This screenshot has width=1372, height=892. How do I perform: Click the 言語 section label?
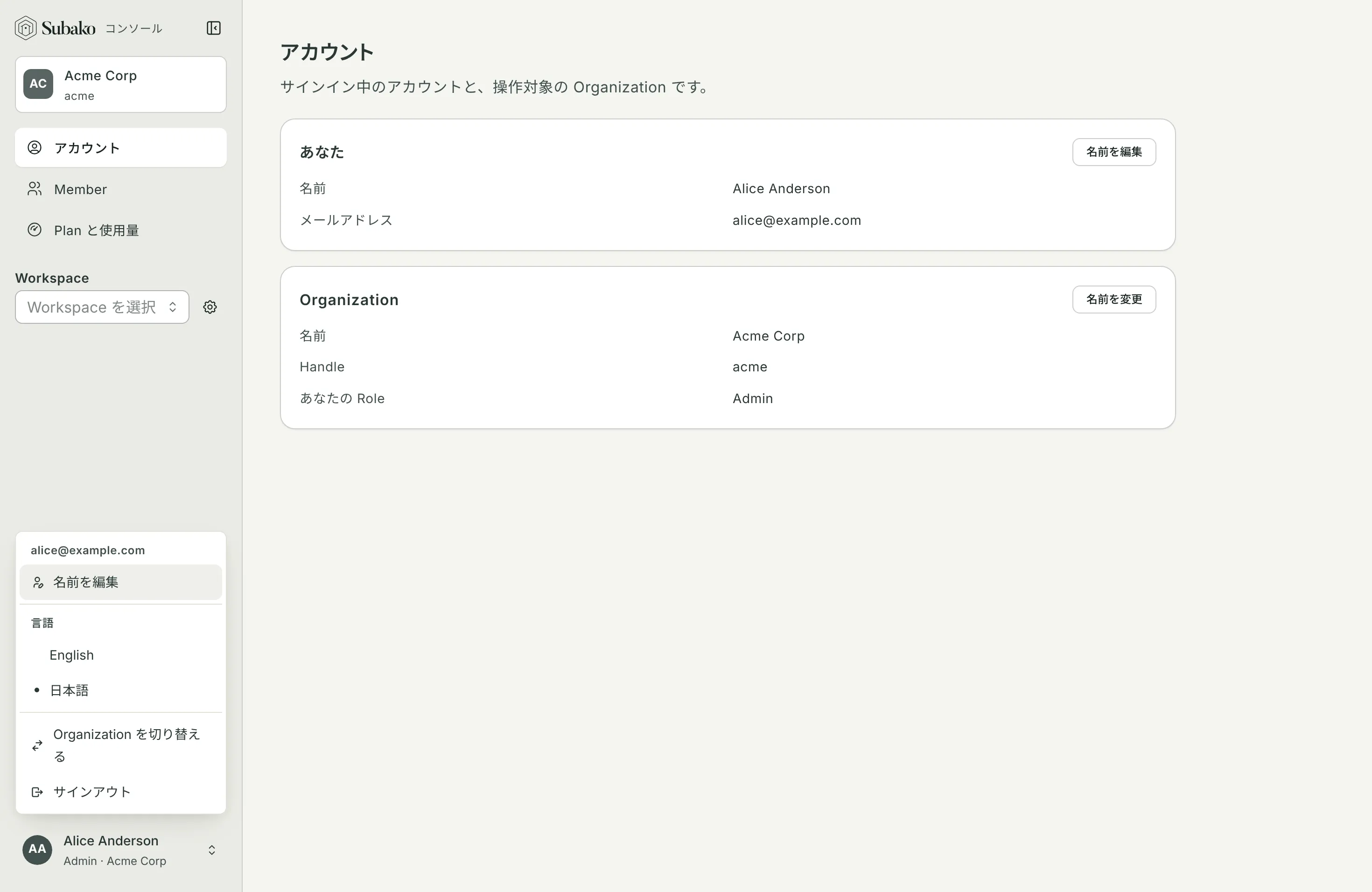click(x=42, y=623)
